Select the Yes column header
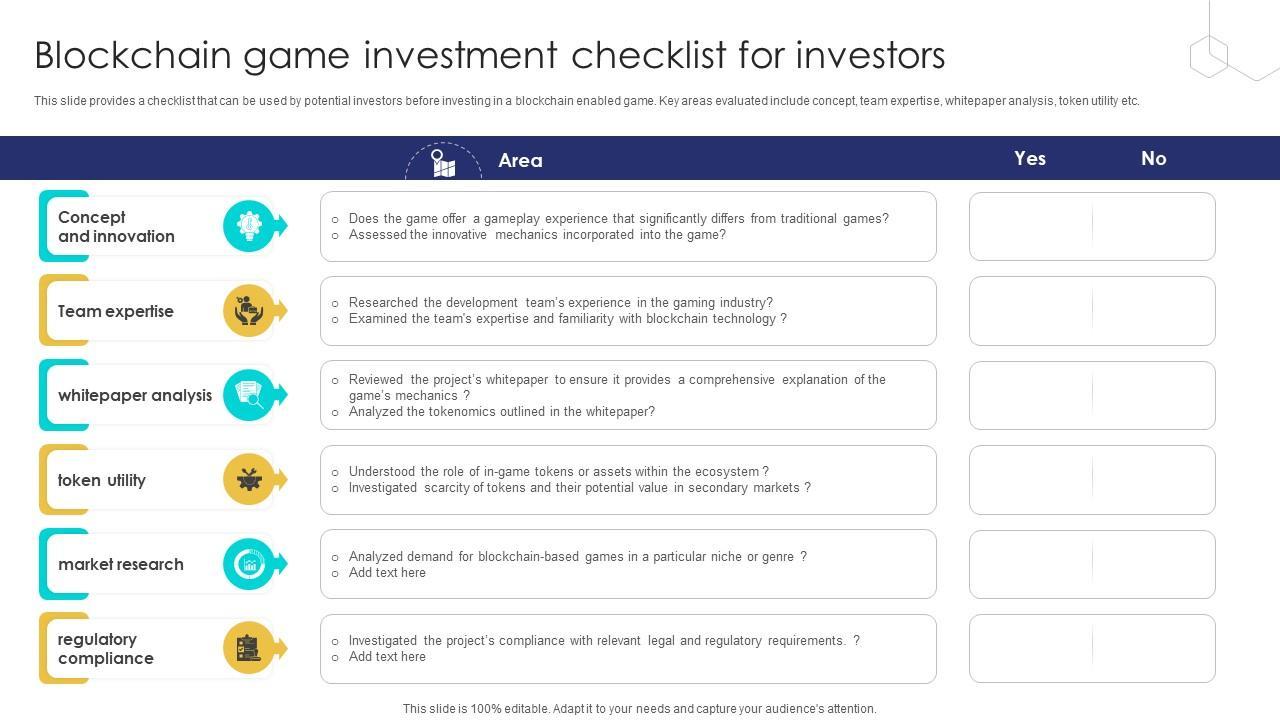Image resolution: width=1280 pixels, height=720 pixels. (x=1030, y=158)
